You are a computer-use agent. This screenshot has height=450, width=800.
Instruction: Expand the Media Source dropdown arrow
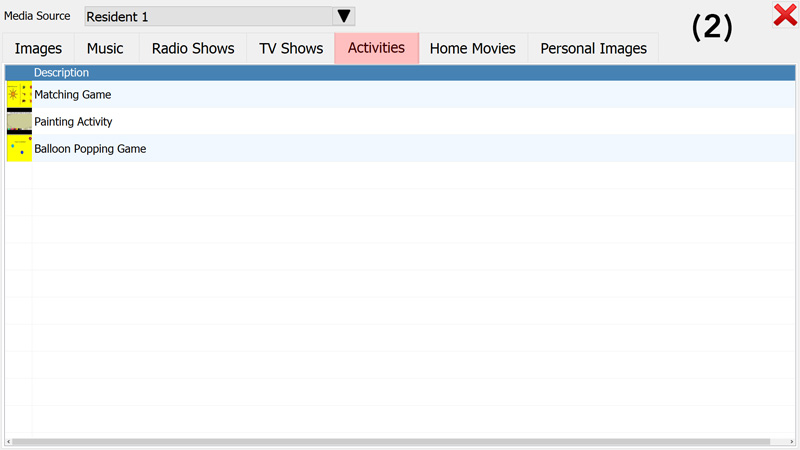(x=344, y=16)
